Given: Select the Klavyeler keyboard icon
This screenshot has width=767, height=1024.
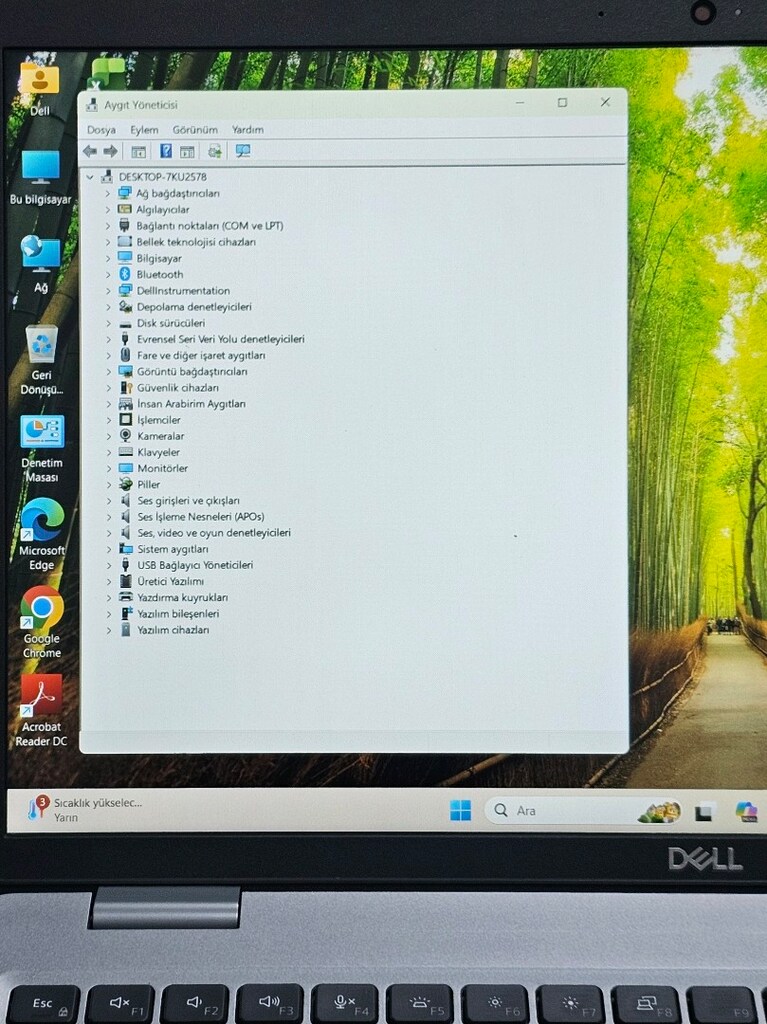Looking at the screenshot, I should pos(125,452).
